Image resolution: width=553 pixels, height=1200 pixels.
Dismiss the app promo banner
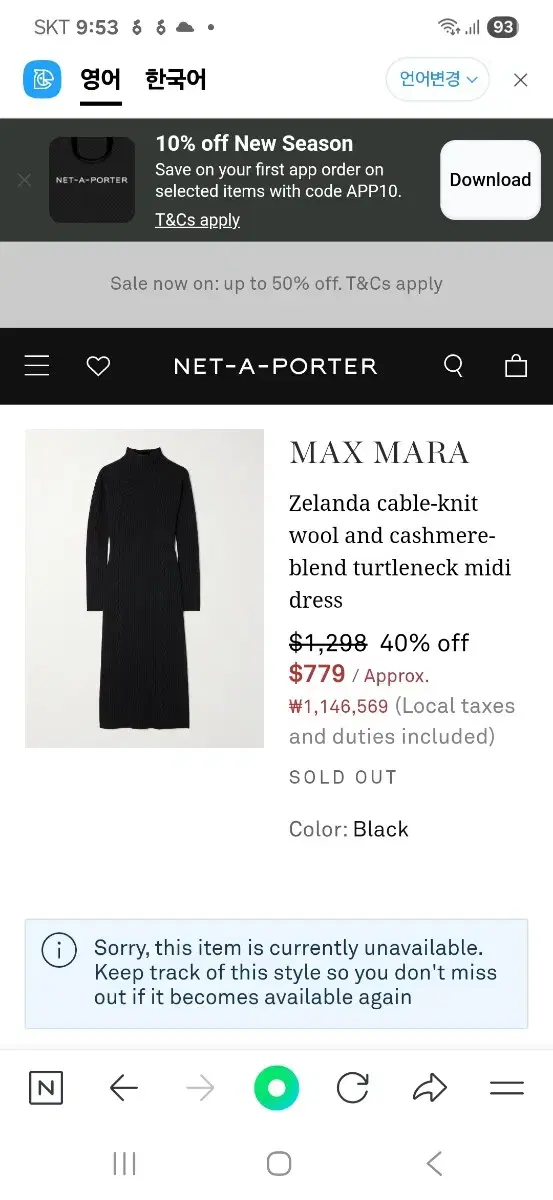24,180
